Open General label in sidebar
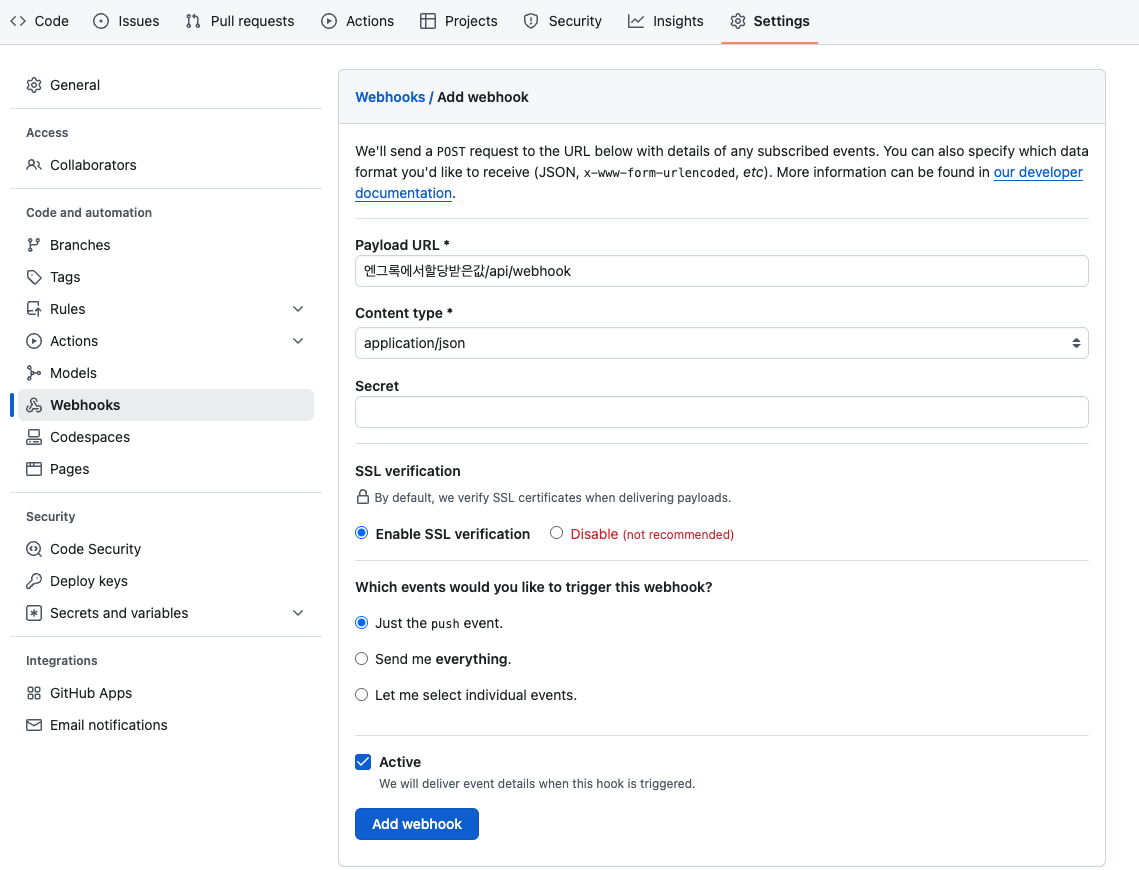The image size is (1139, 870). (x=75, y=85)
